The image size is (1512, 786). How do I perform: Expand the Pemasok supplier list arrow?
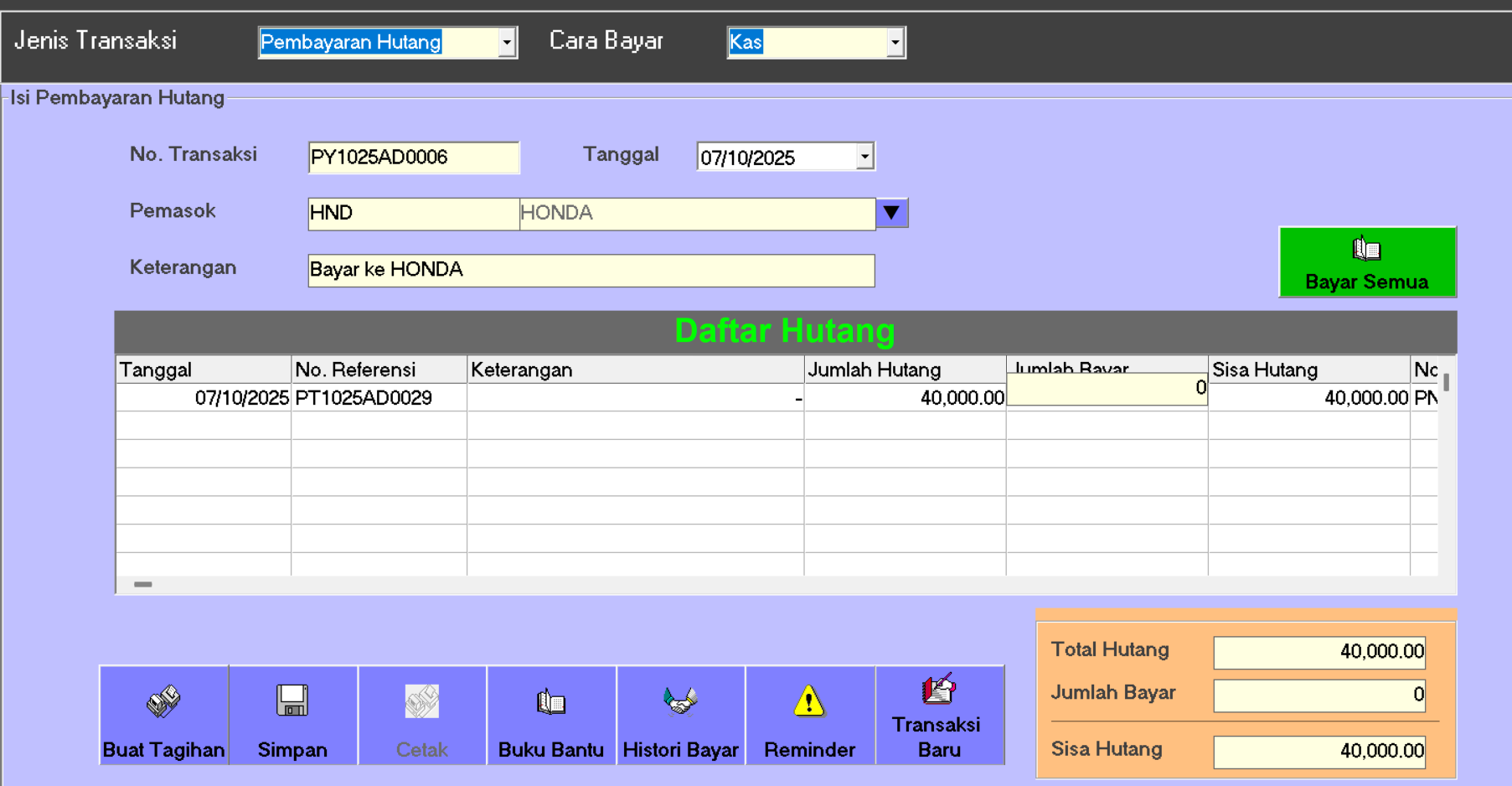pos(891,213)
